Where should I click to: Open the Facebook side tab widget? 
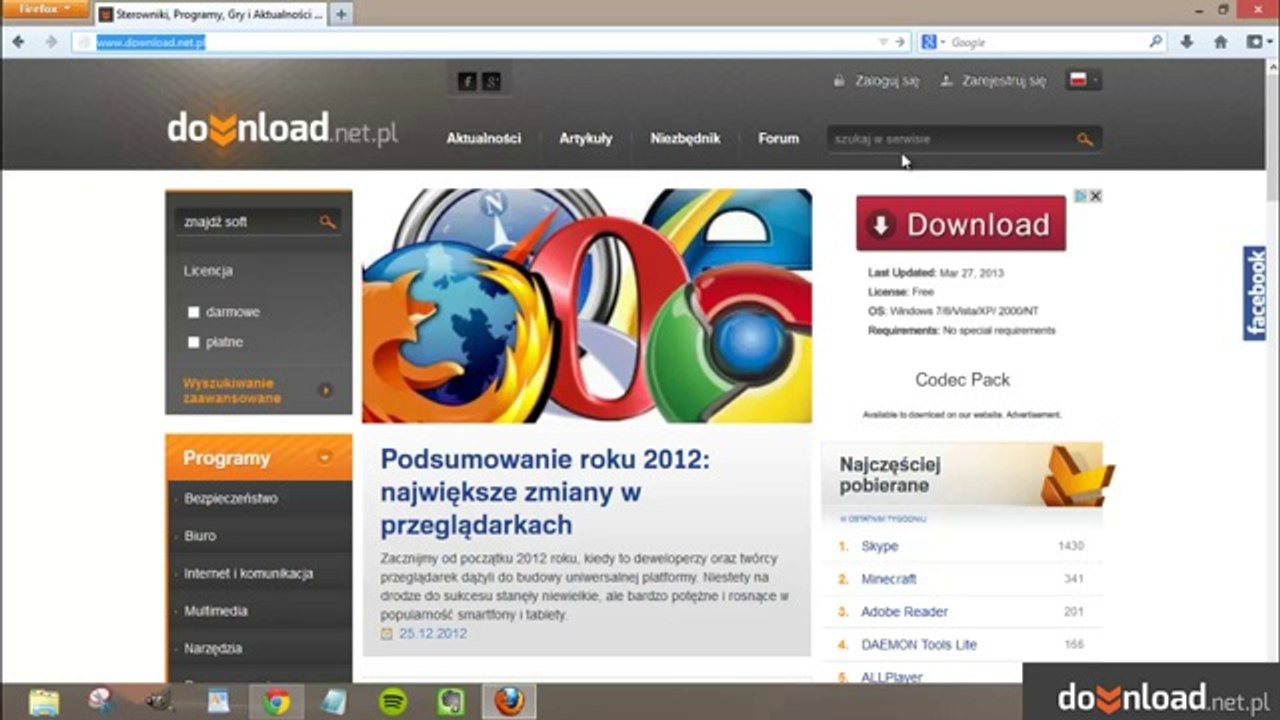pos(1255,293)
